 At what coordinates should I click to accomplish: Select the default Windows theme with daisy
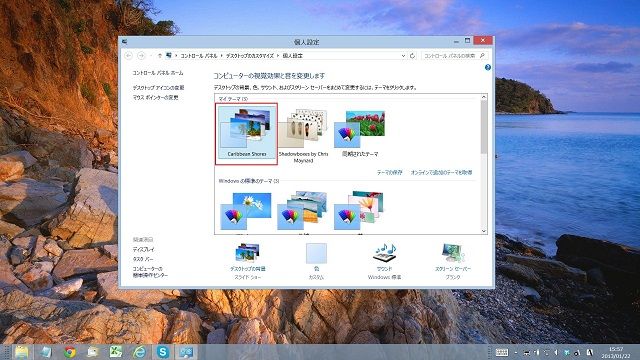point(246,211)
